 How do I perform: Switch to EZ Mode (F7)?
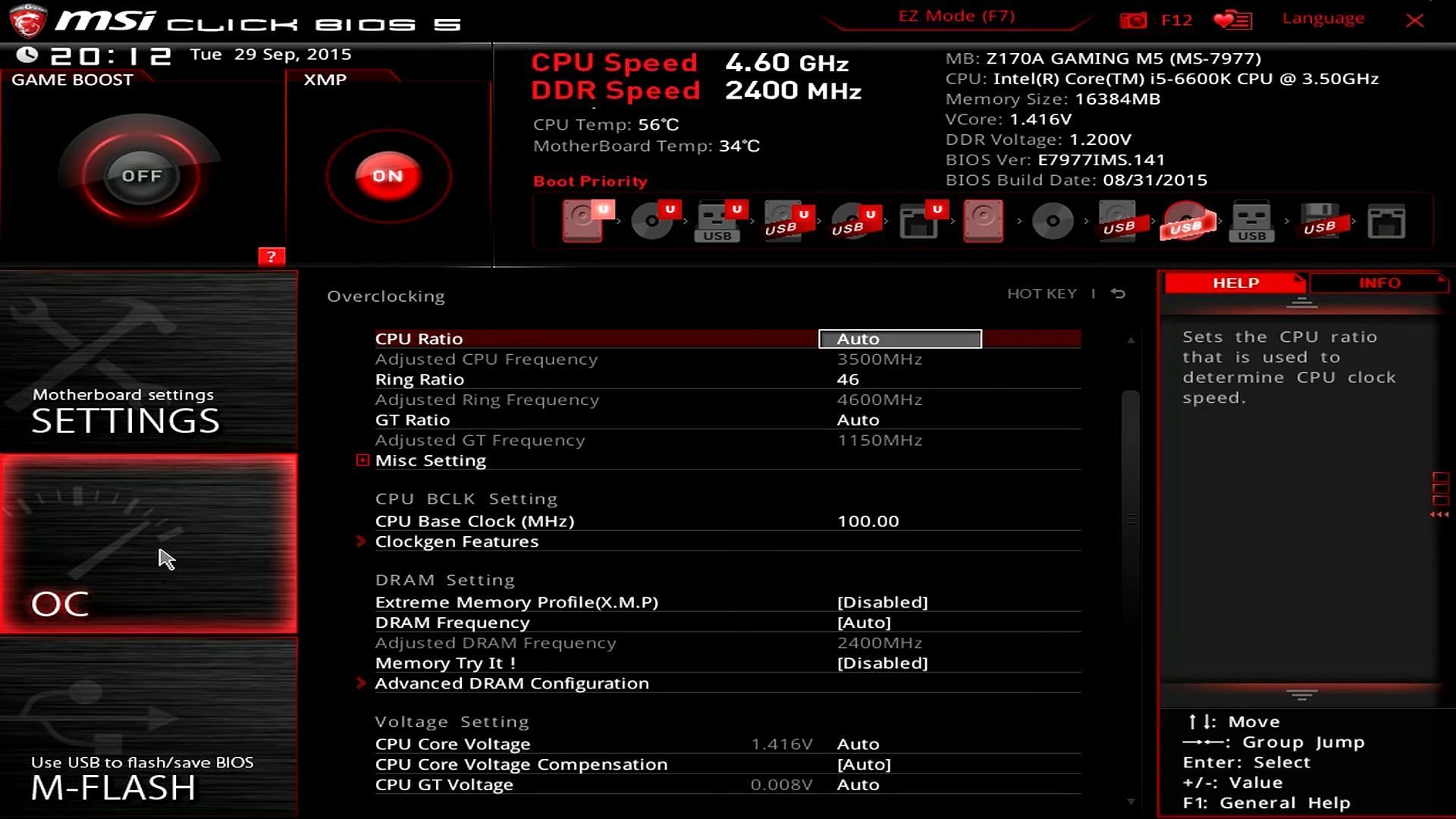tap(956, 17)
